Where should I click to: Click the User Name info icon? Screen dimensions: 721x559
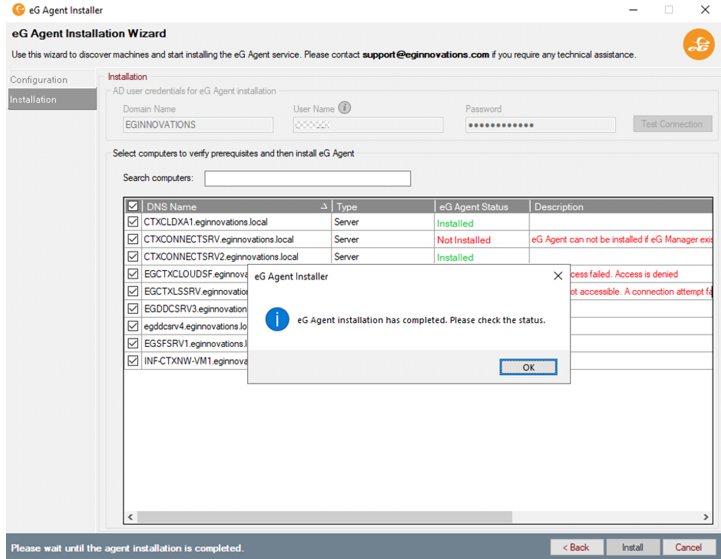pos(344,108)
